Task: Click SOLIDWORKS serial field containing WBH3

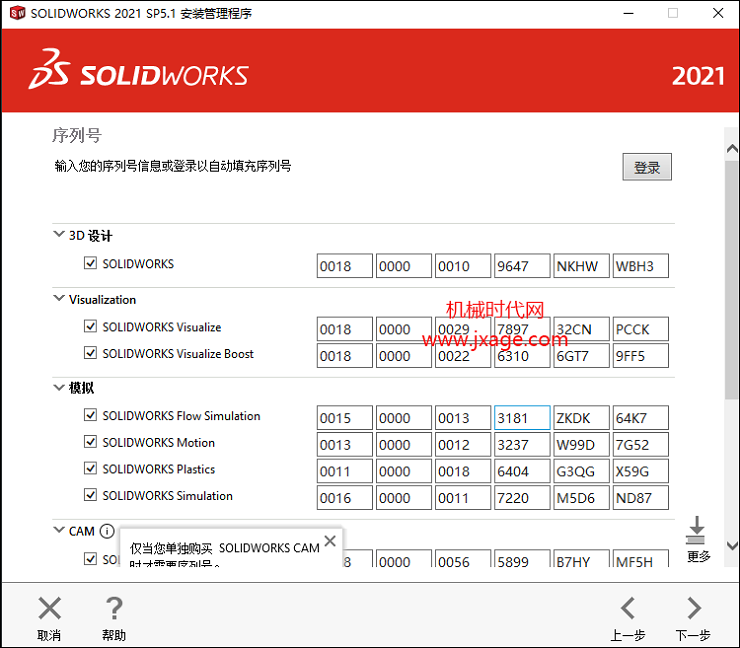Action: pos(640,266)
